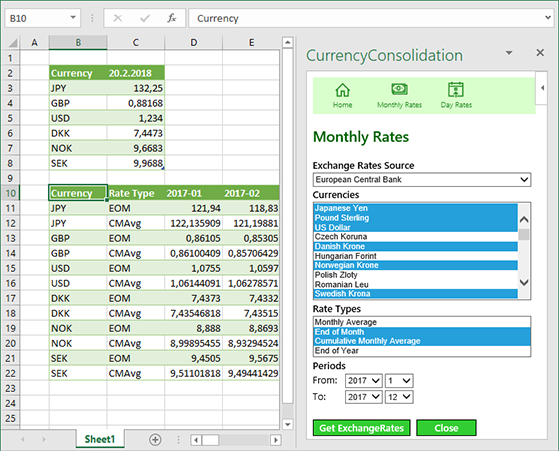Open the Home icon in task pane

point(342,90)
